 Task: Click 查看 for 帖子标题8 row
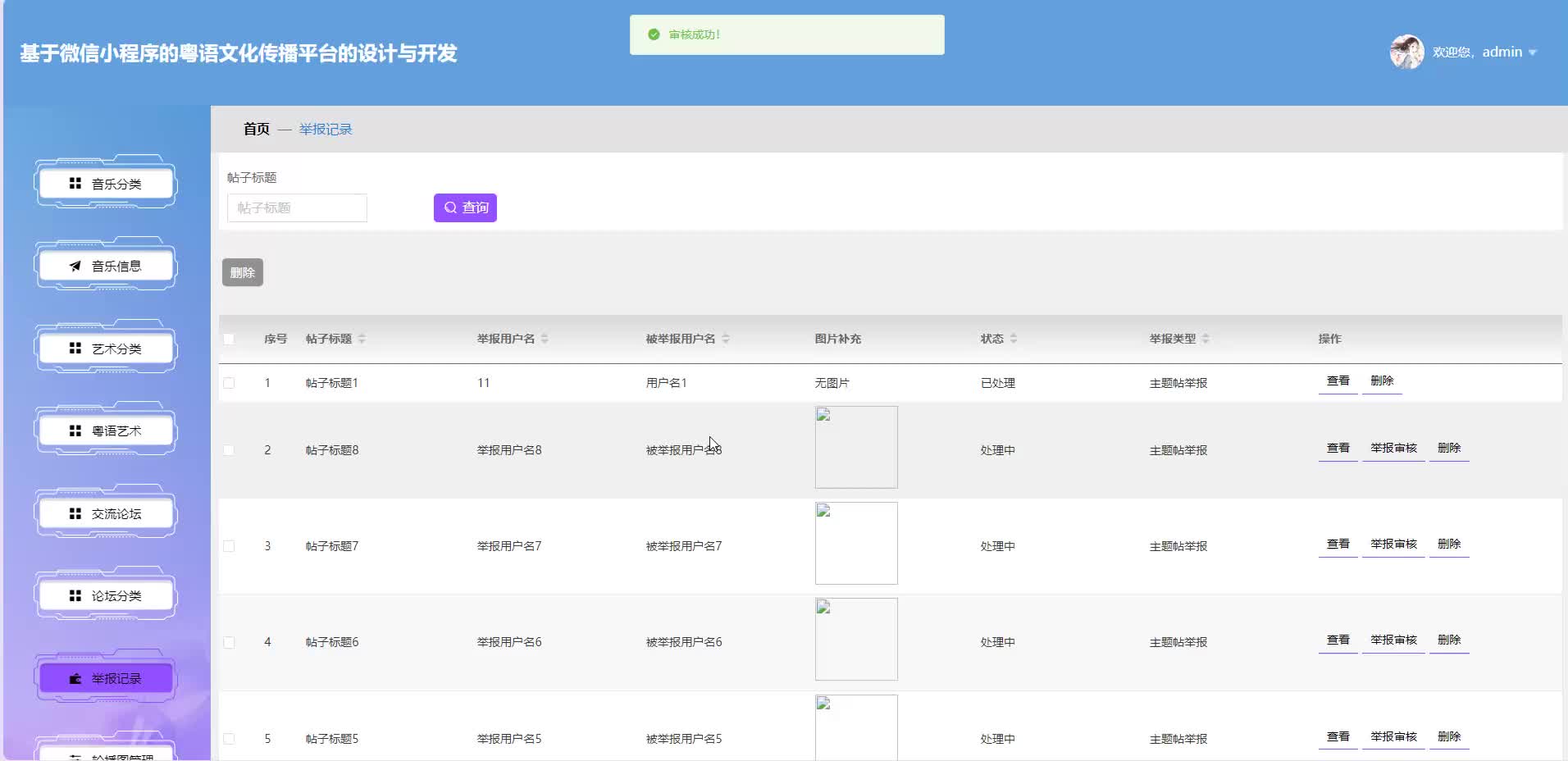pyautogui.click(x=1338, y=449)
